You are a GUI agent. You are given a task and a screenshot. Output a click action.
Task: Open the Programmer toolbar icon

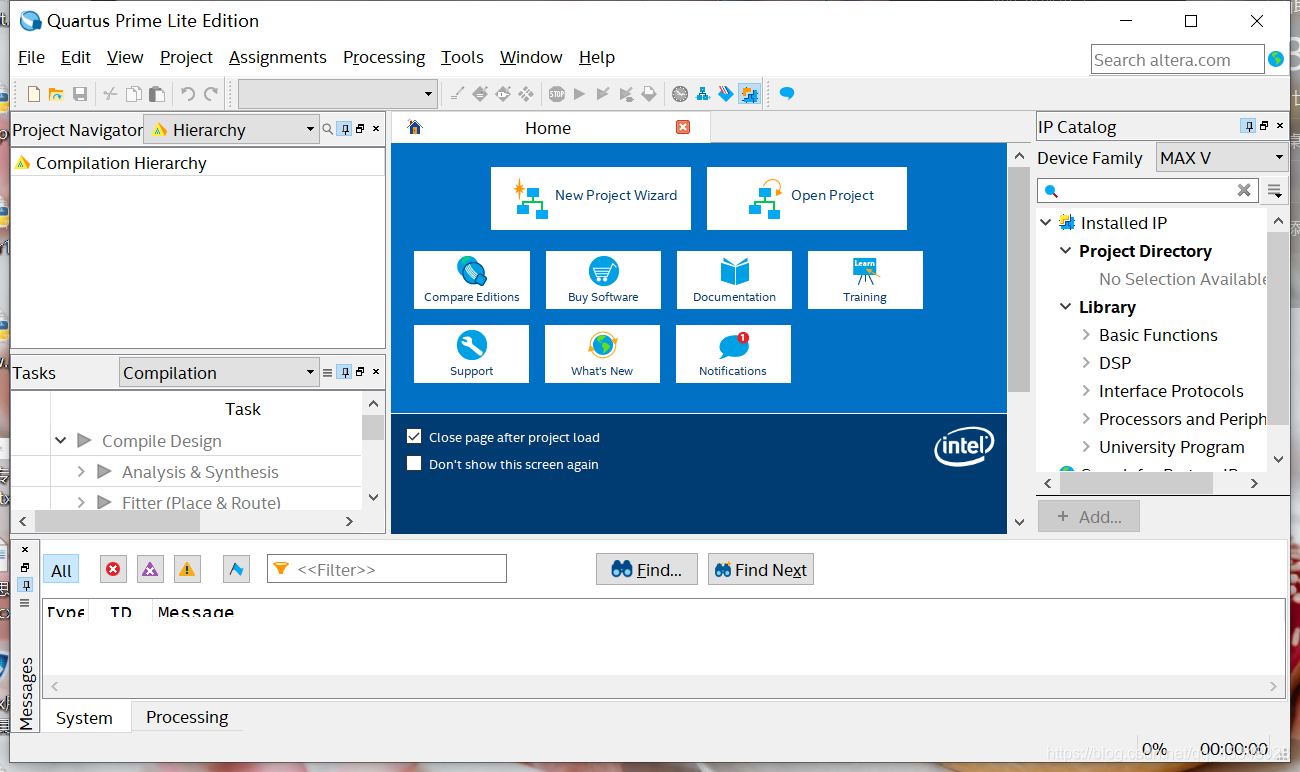point(726,94)
